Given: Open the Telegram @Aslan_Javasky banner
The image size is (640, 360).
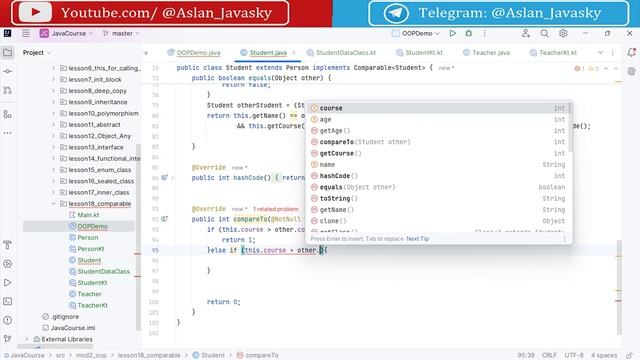Looking at the screenshot, I should point(498,13).
